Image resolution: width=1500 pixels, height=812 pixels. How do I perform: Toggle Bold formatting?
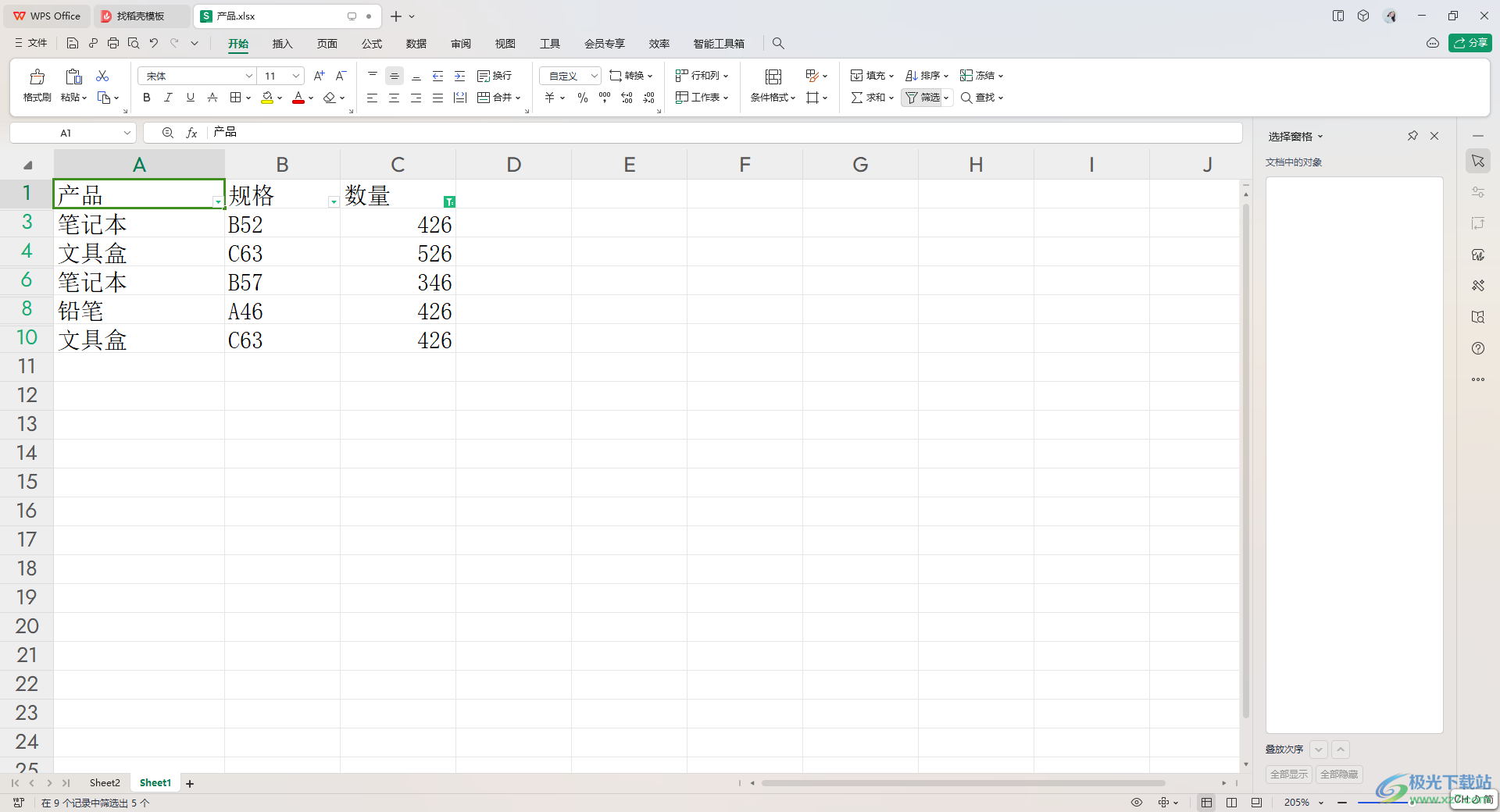[146, 98]
